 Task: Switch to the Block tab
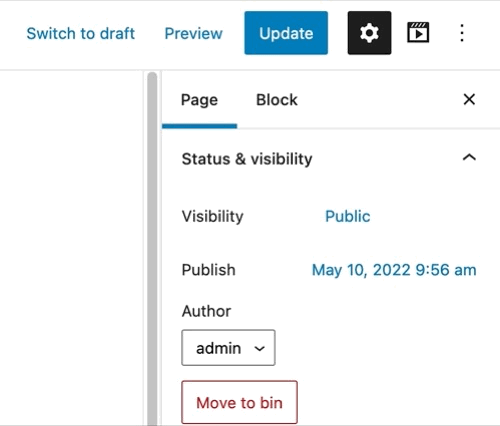coord(277,100)
